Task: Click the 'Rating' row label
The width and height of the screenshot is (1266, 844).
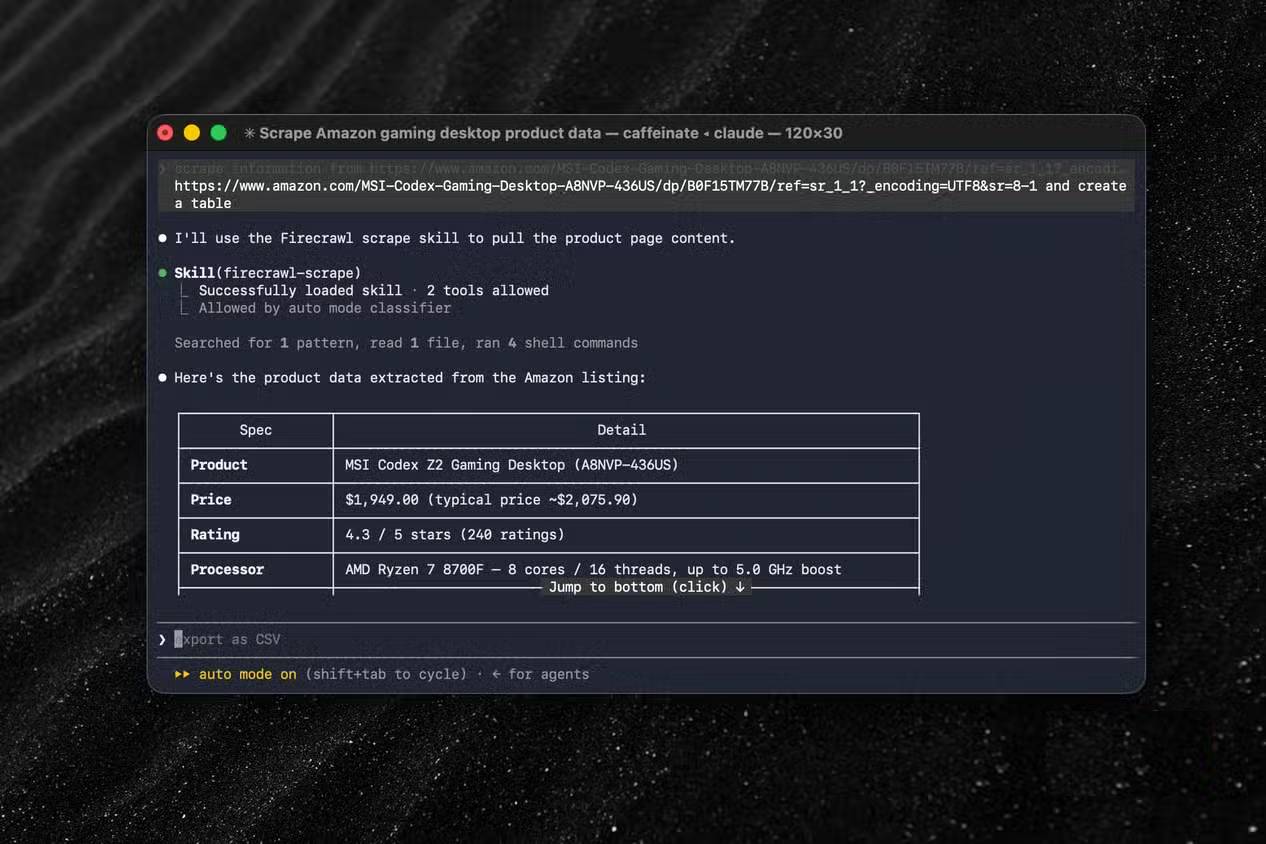Action: 215,535
